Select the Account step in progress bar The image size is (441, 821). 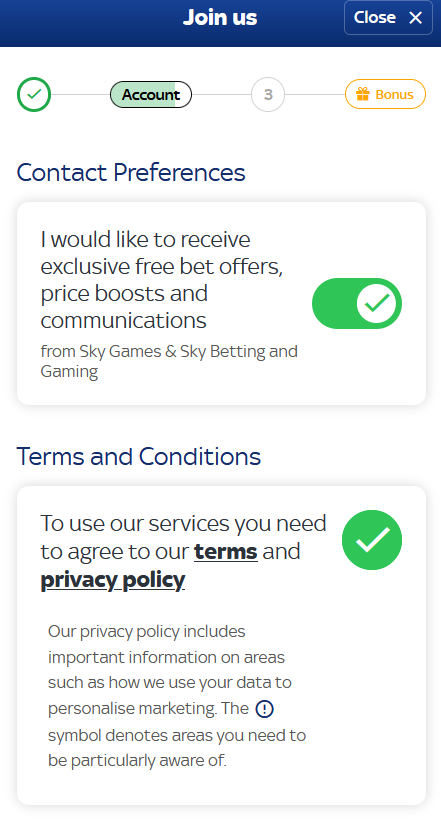151,95
